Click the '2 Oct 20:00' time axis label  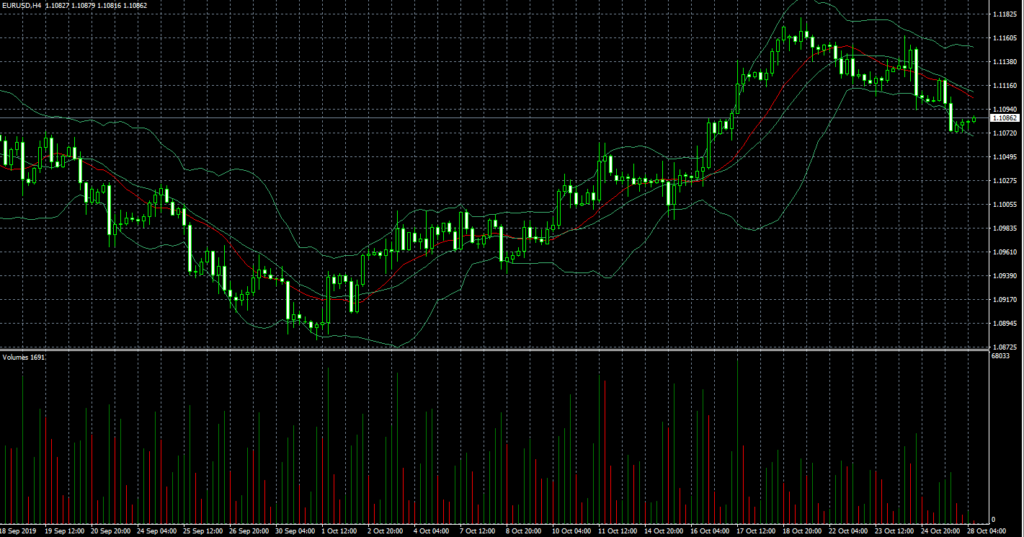(387, 531)
